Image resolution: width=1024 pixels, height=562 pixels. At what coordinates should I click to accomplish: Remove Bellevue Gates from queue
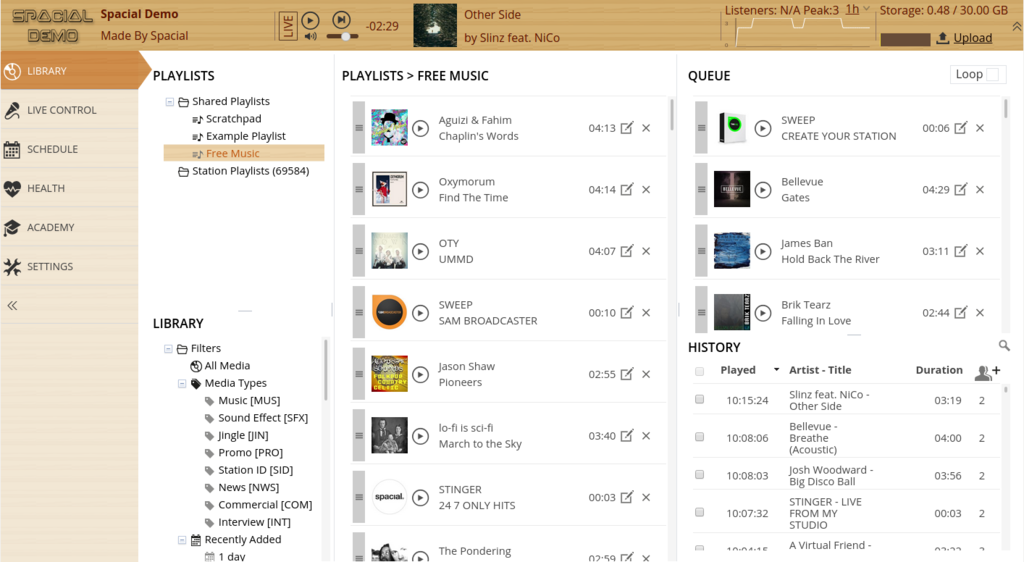(x=980, y=190)
